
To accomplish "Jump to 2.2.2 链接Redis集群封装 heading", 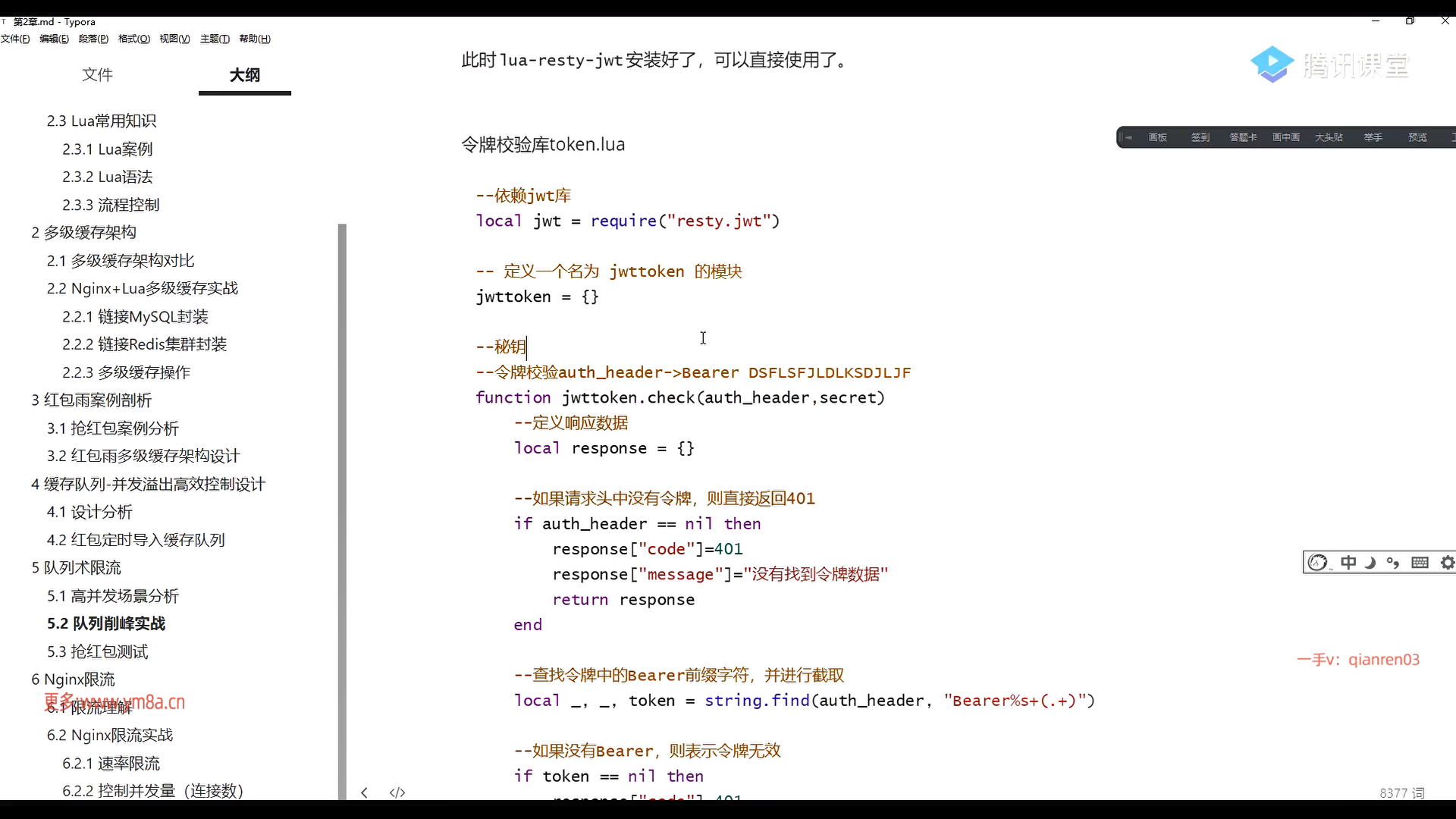I will pos(144,344).
